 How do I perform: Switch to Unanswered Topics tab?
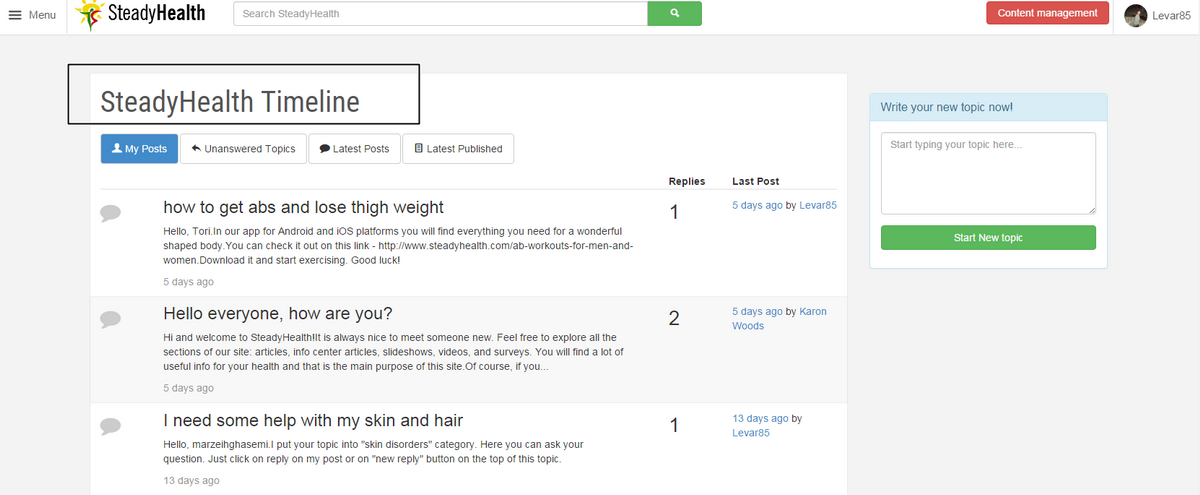point(243,149)
